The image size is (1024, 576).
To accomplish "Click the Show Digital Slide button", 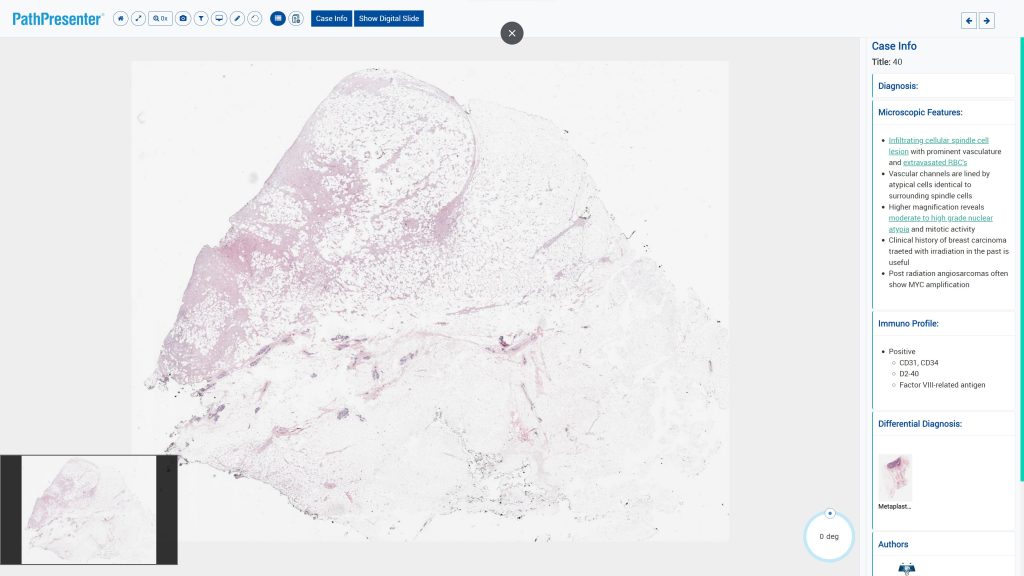I will 389,19.
